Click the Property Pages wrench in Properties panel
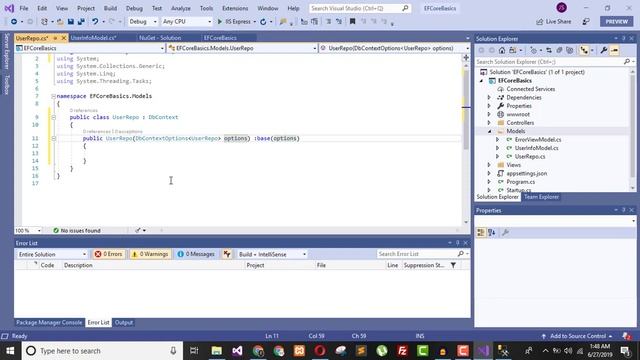Screen dimensions: 640x360 (x=505, y=233)
